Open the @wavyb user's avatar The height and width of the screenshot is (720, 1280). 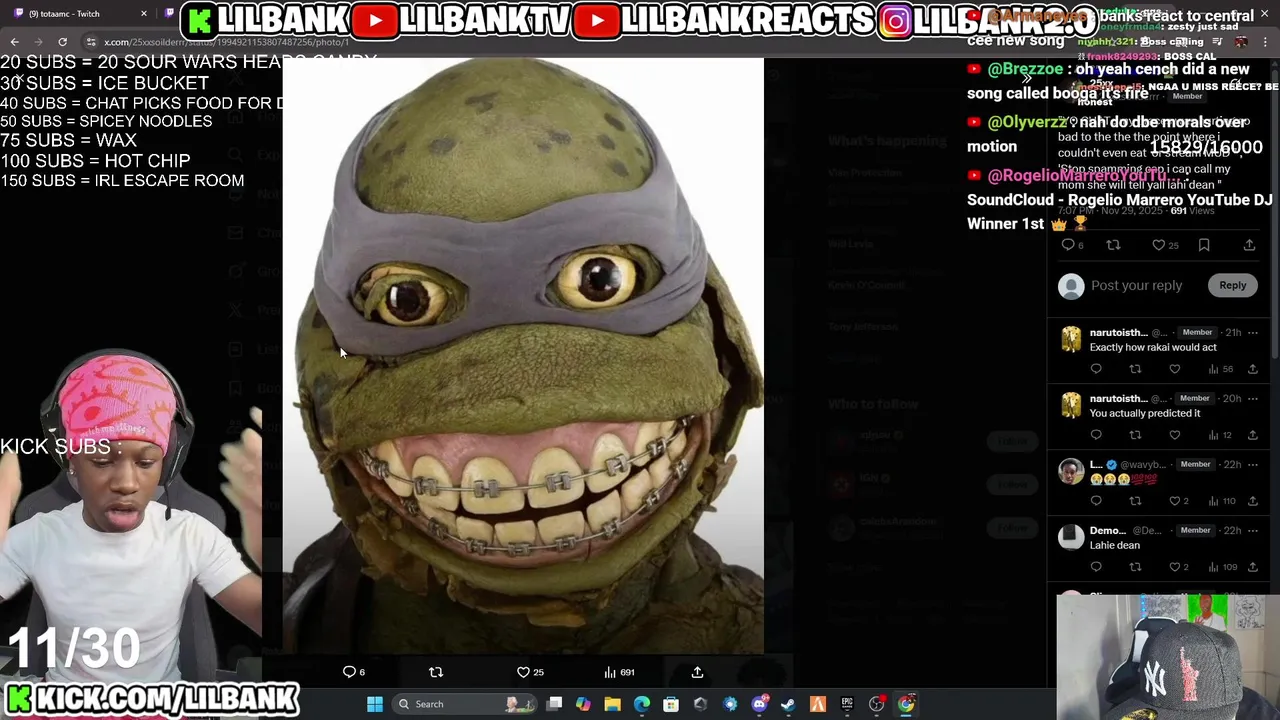pyautogui.click(x=1071, y=472)
